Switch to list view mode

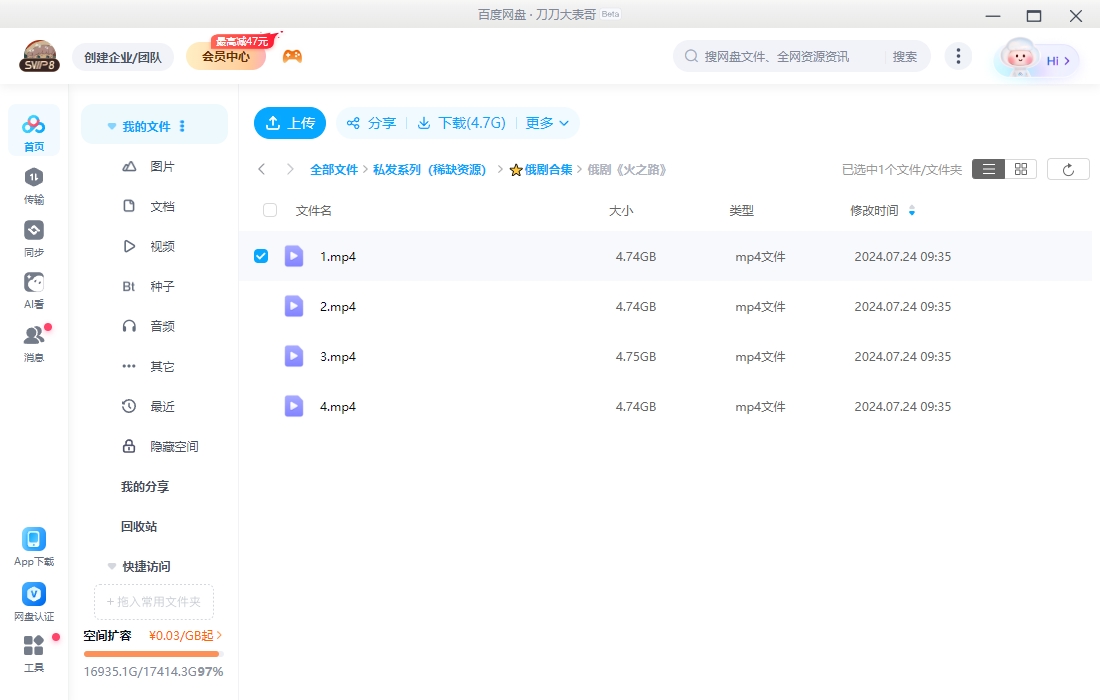[988, 169]
